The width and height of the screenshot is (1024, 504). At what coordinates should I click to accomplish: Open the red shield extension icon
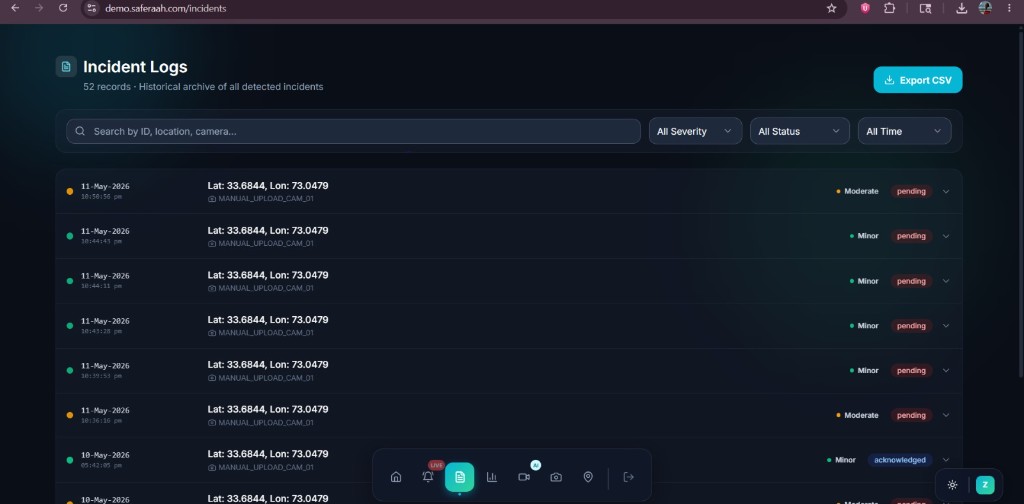[865, 8]
